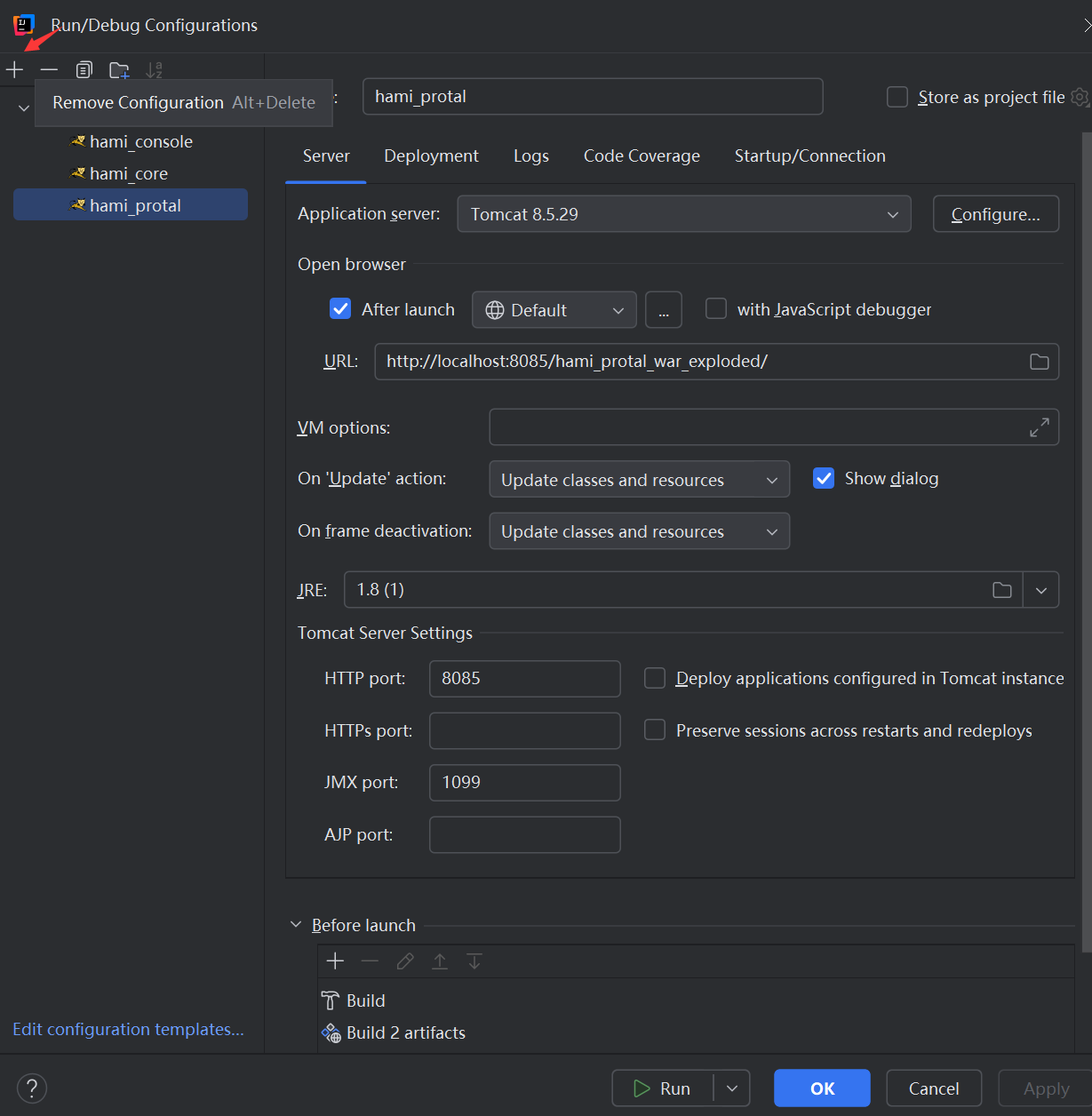Enable with JavaScript debugger checkbox
This screenshot has height=1116, width=1092.
coord(716,308)
